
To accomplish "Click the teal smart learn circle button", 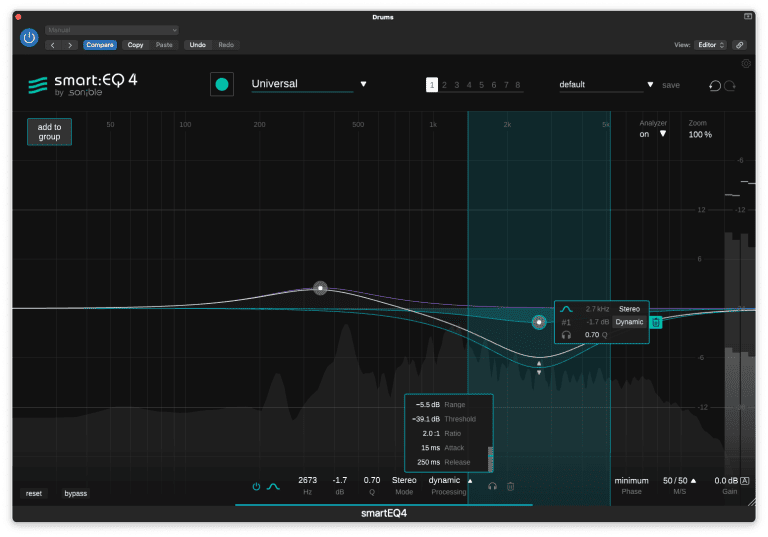I will coord(222,84).
